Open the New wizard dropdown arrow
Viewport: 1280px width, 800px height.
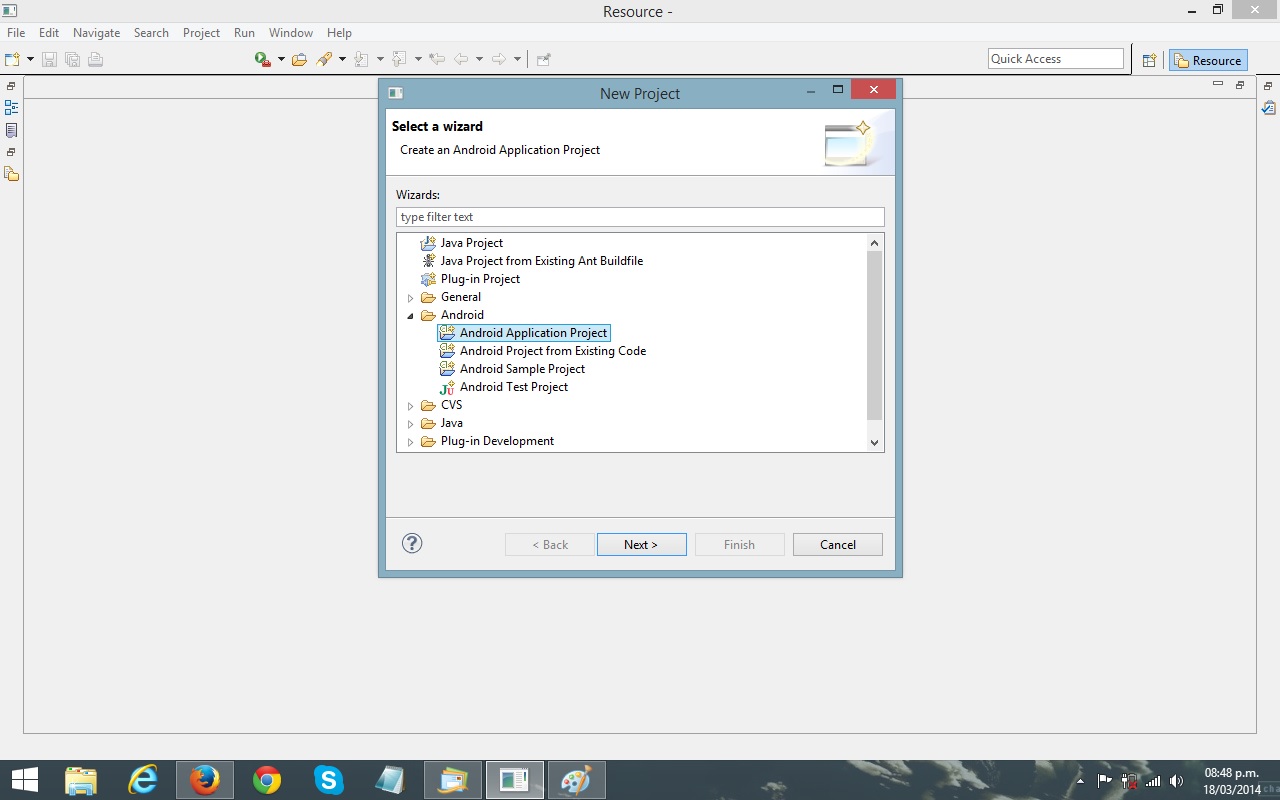coord(30,59)
